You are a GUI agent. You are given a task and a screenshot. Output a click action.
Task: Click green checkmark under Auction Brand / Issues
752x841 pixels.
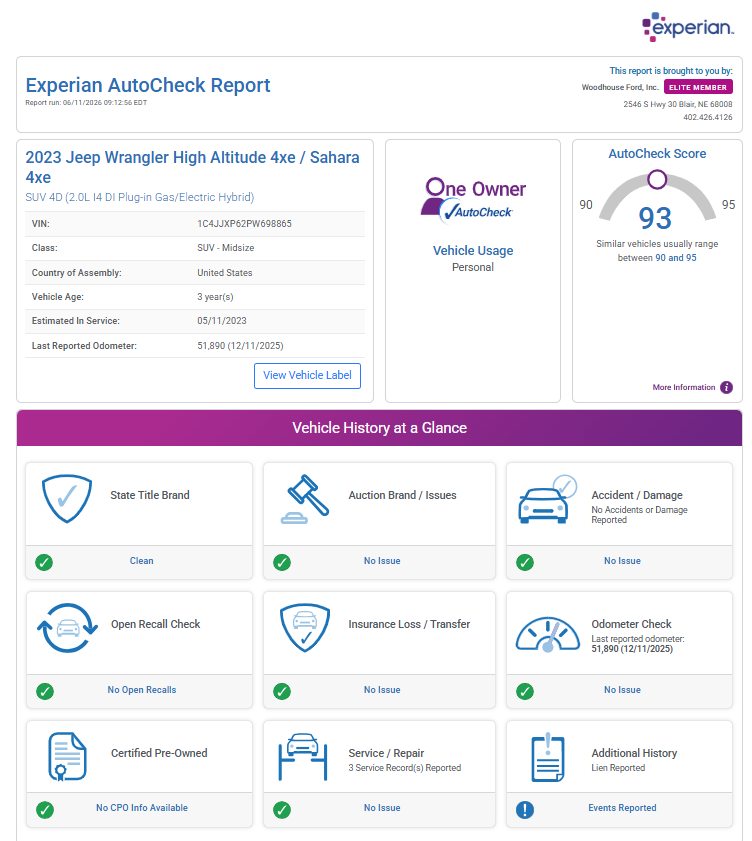coord(282,562)
